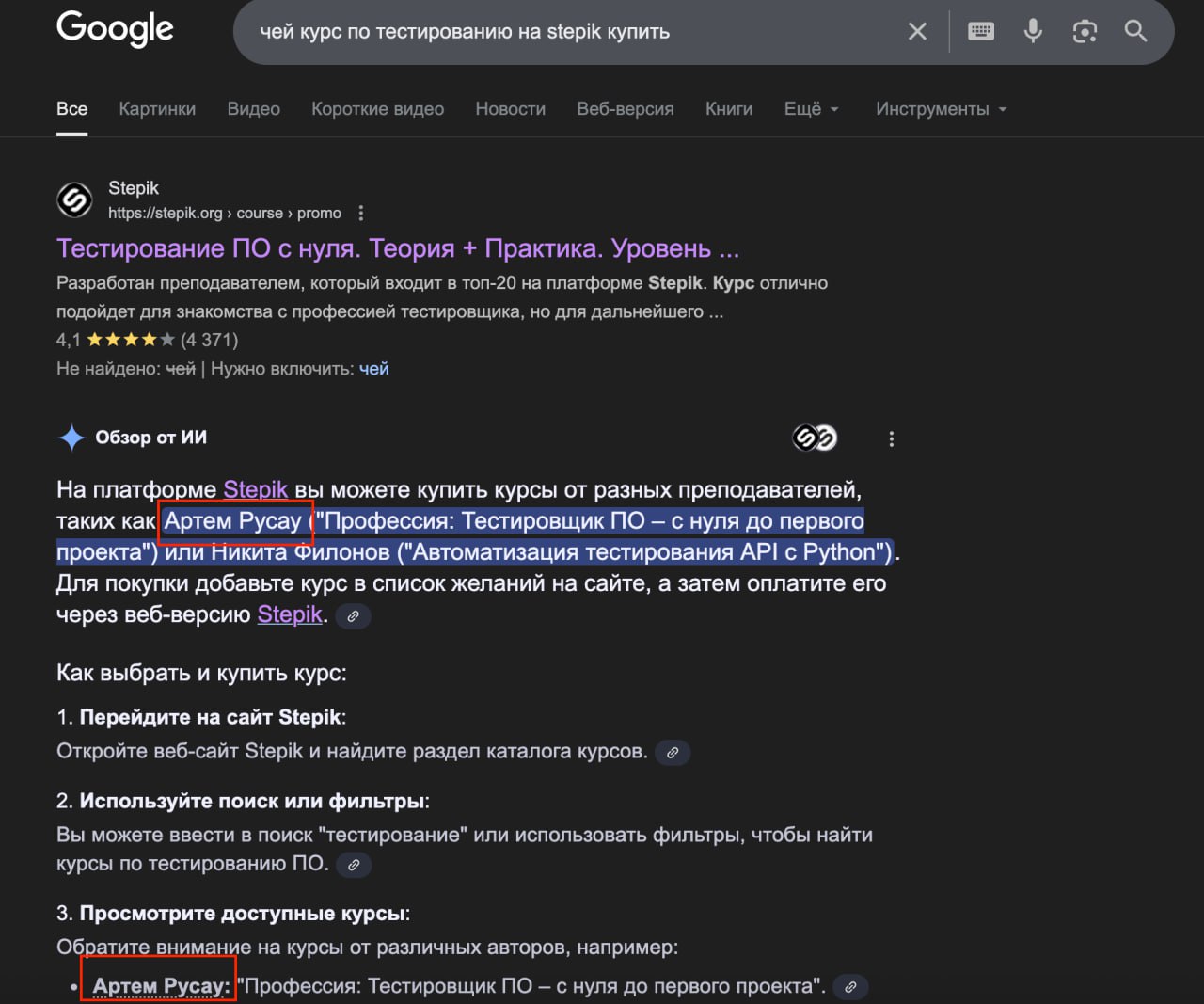Open the Инструменты dropdown
This screenshot has width=1204, height=1004.
point(942,109)
